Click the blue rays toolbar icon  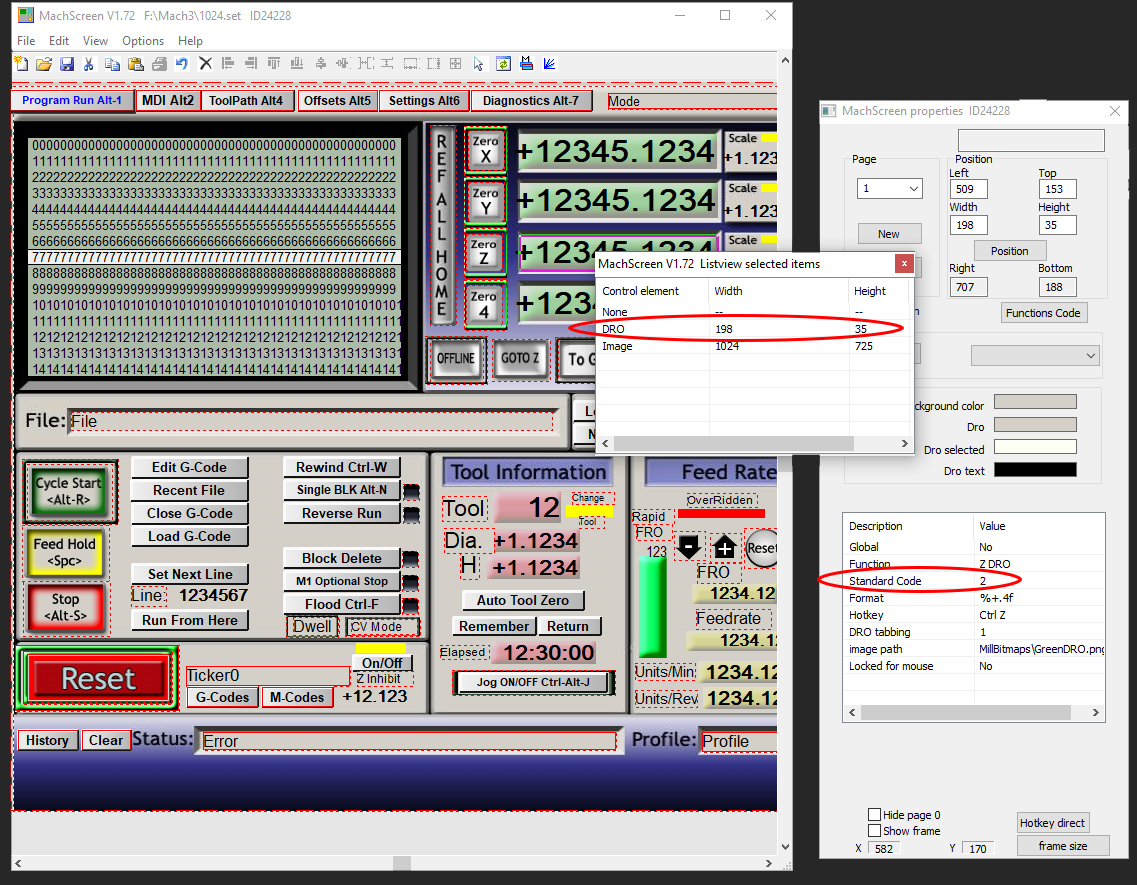click(550, 64)
